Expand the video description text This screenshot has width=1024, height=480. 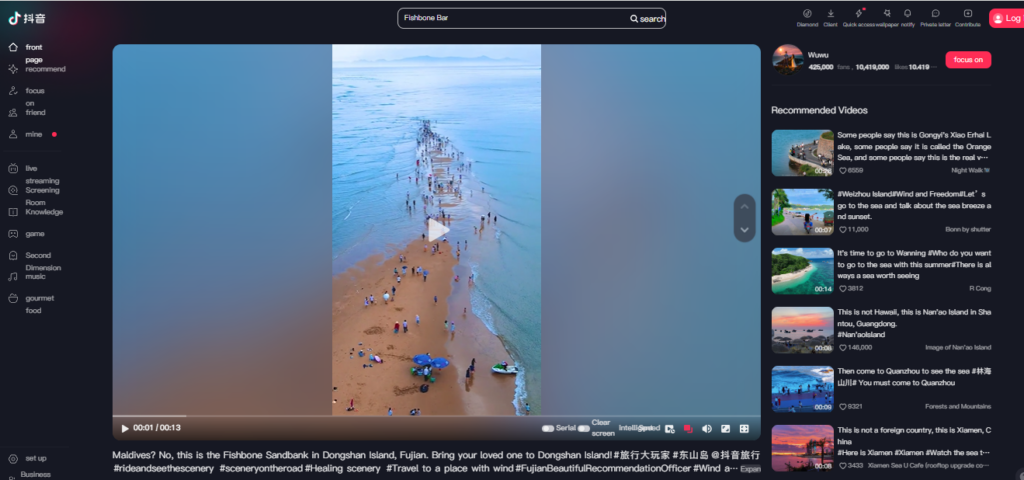point(750,468)
